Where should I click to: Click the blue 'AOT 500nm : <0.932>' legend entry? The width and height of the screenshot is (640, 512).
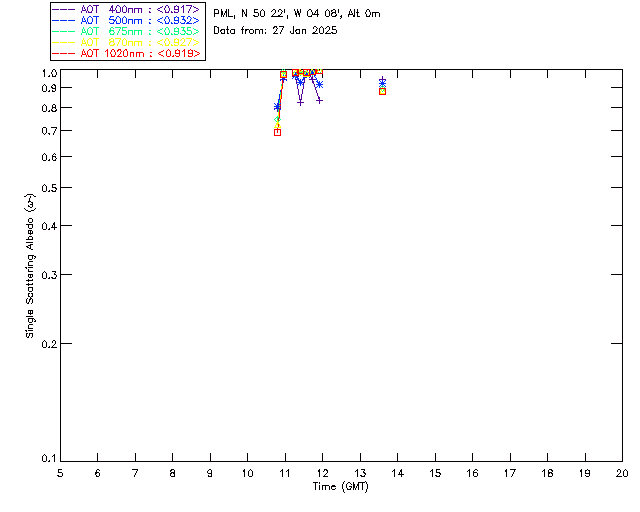(126, 20)
